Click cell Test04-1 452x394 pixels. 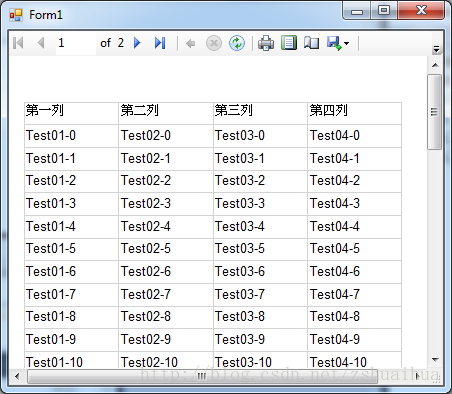[x=354, y=159]
